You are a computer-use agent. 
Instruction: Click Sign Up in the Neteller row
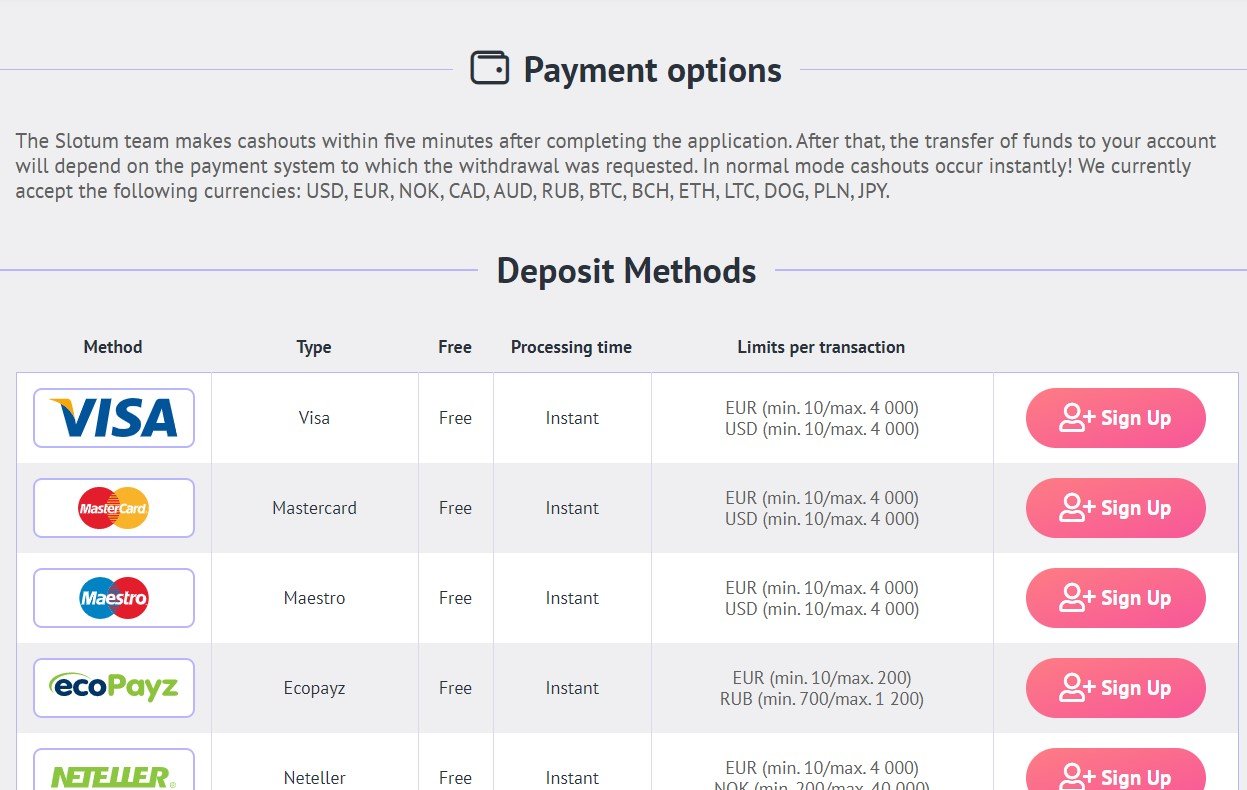coord(1115,774)
